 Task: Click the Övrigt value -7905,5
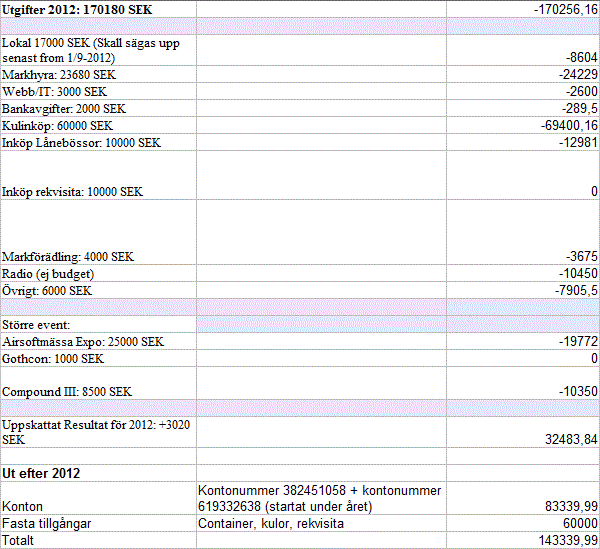coord(573,290)
